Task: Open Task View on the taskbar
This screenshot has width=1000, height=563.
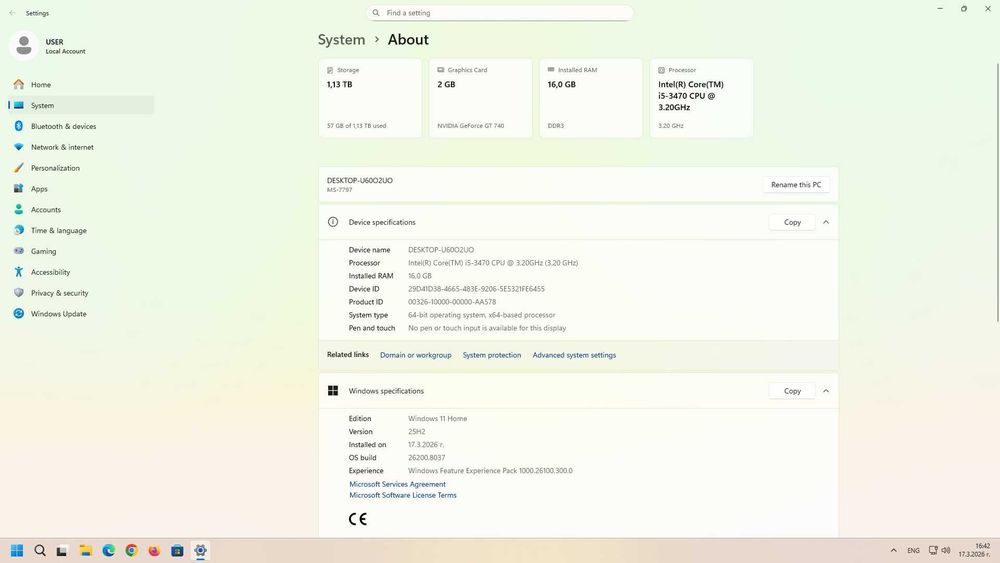Action: [x=62, y=550]
